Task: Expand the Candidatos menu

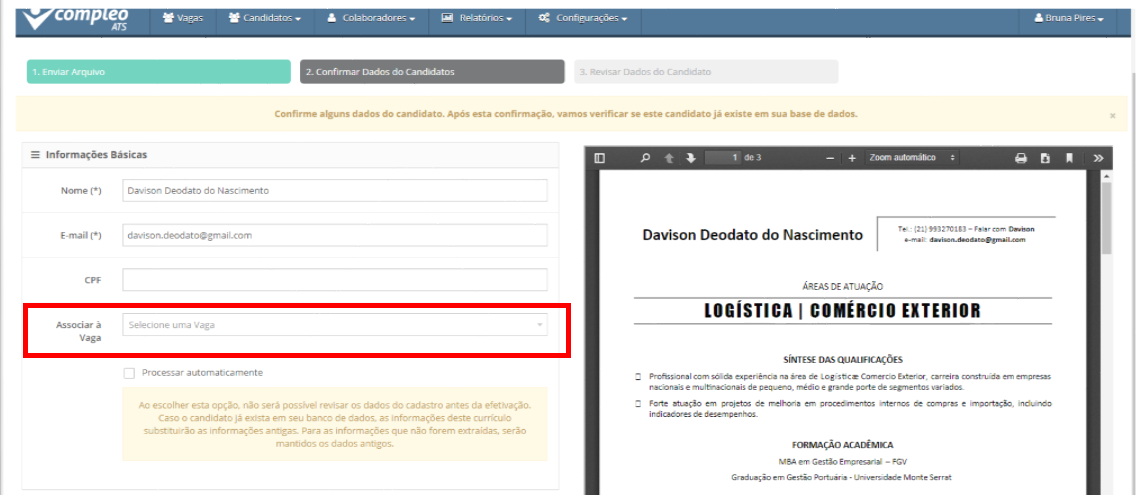Action: coord(265,18)
